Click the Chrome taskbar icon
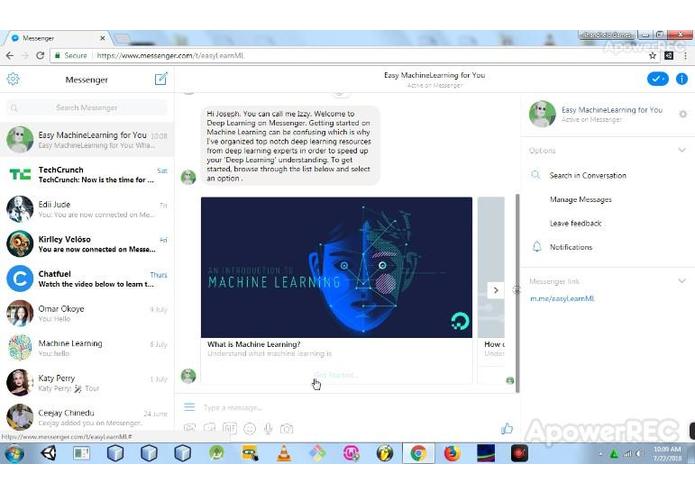 (x=418, y=453)
